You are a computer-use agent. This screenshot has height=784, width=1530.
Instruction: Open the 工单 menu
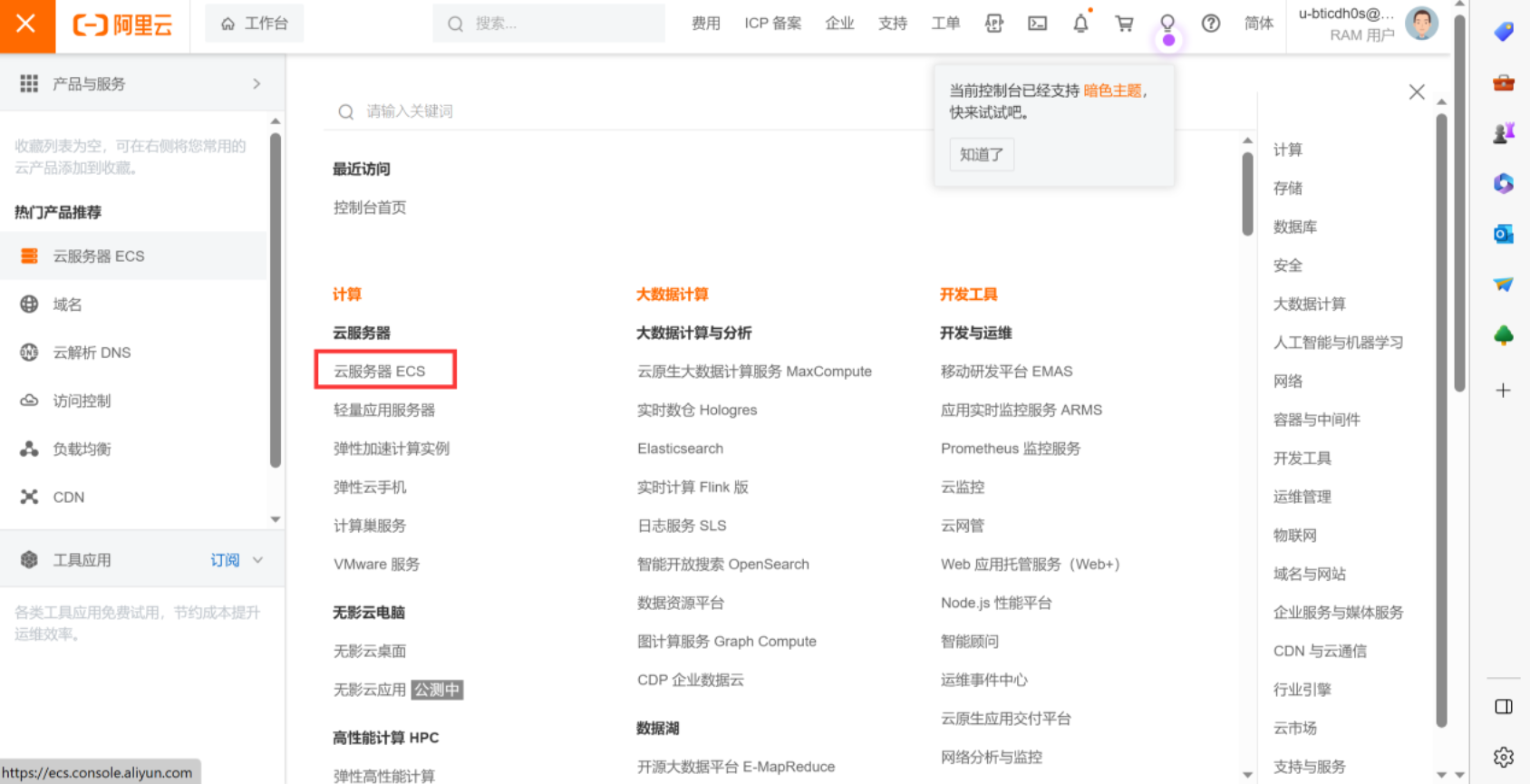coord(945,24)
